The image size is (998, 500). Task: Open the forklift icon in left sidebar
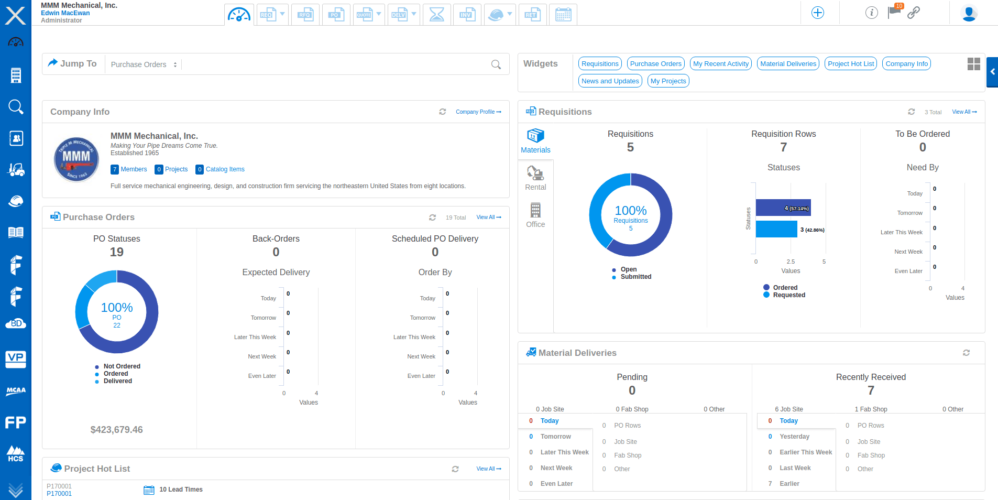click(x=15, y=169)
